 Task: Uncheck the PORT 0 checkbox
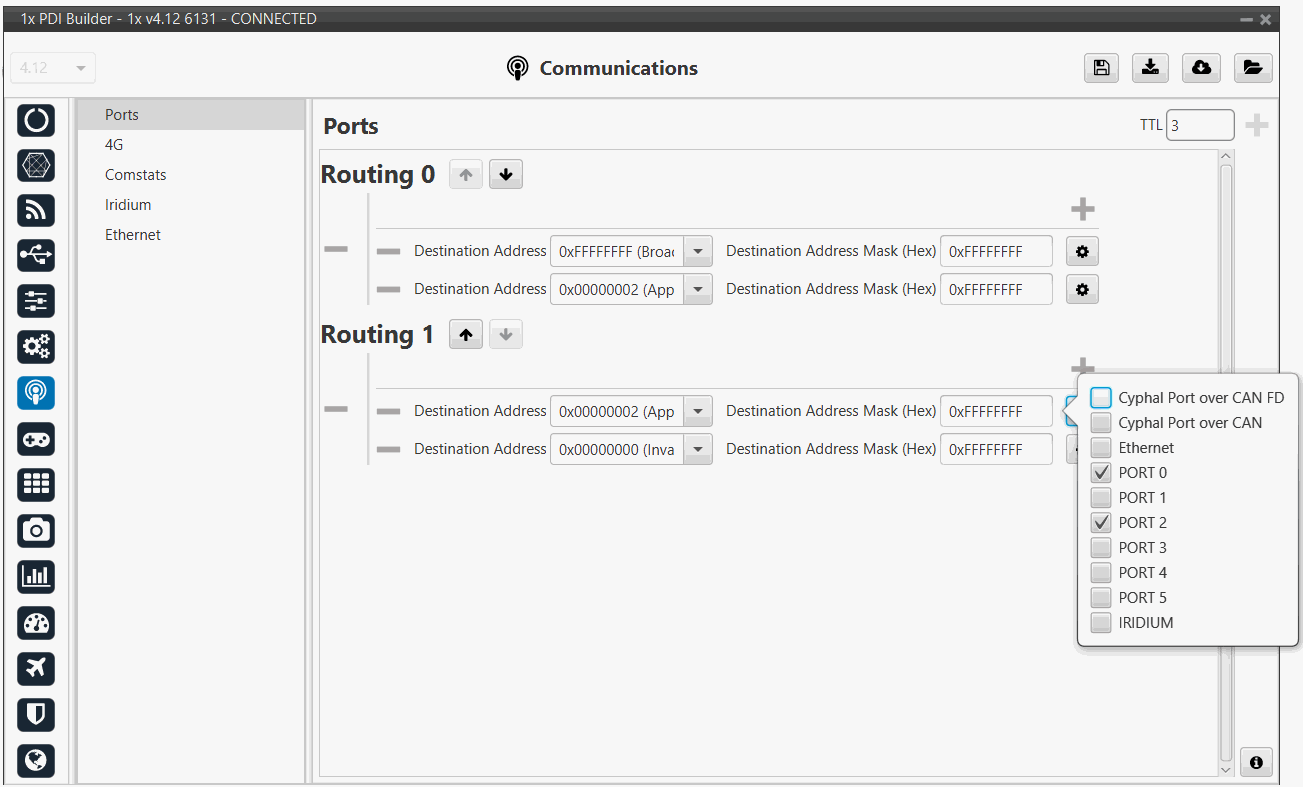click(1101, 473)
